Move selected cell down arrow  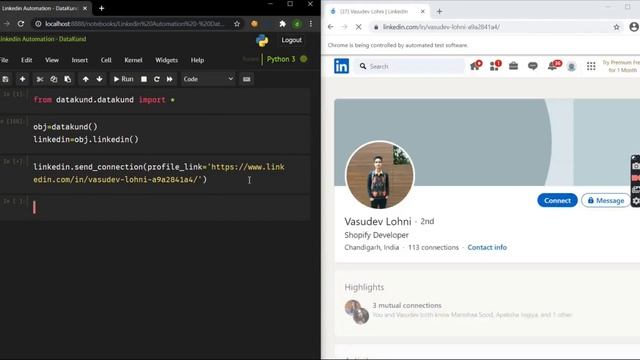[x=99, y=79]
